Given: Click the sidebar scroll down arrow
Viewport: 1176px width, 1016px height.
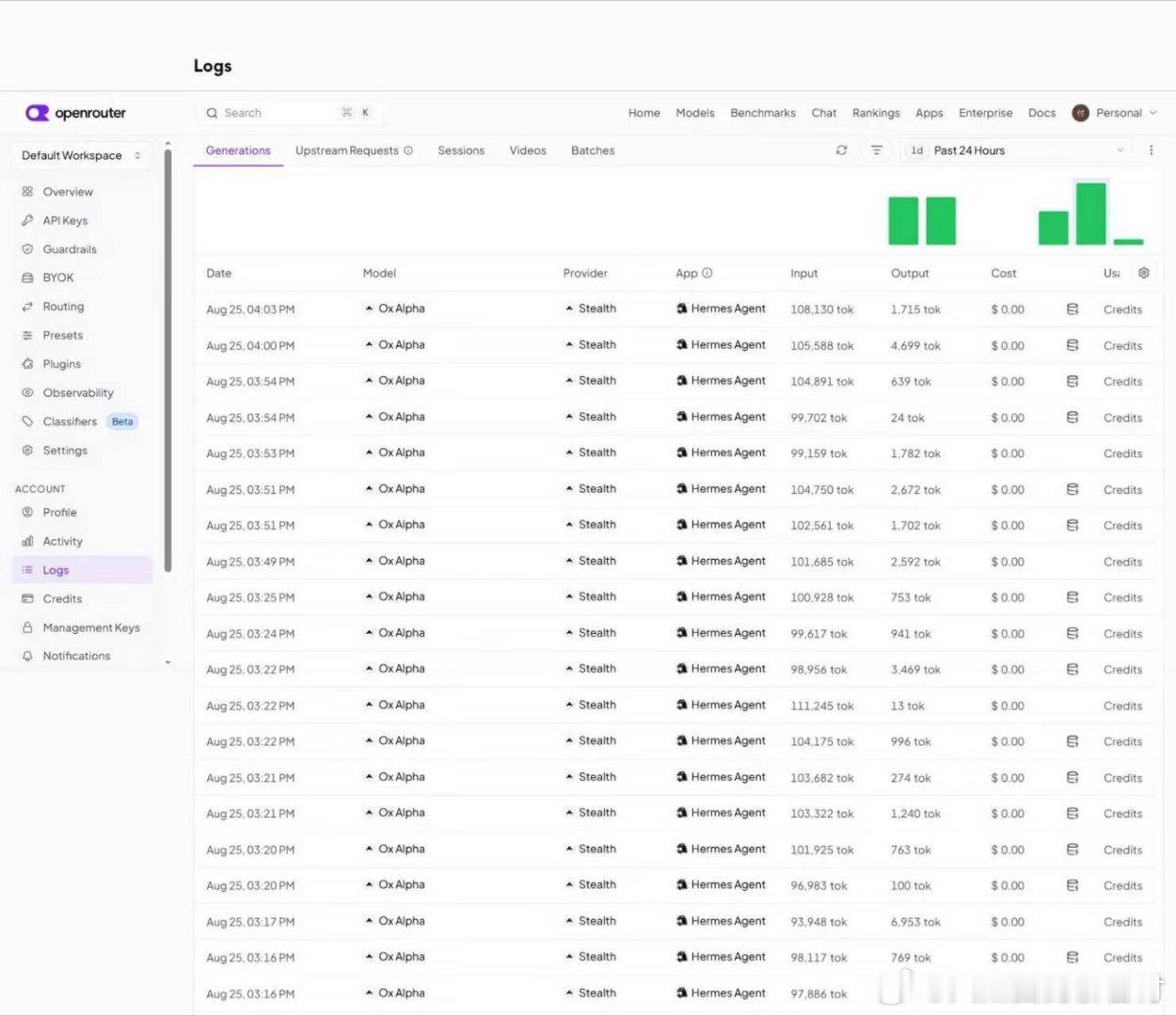Looking at the screenshot, I should pyautogui.click(x=167, y=662).
